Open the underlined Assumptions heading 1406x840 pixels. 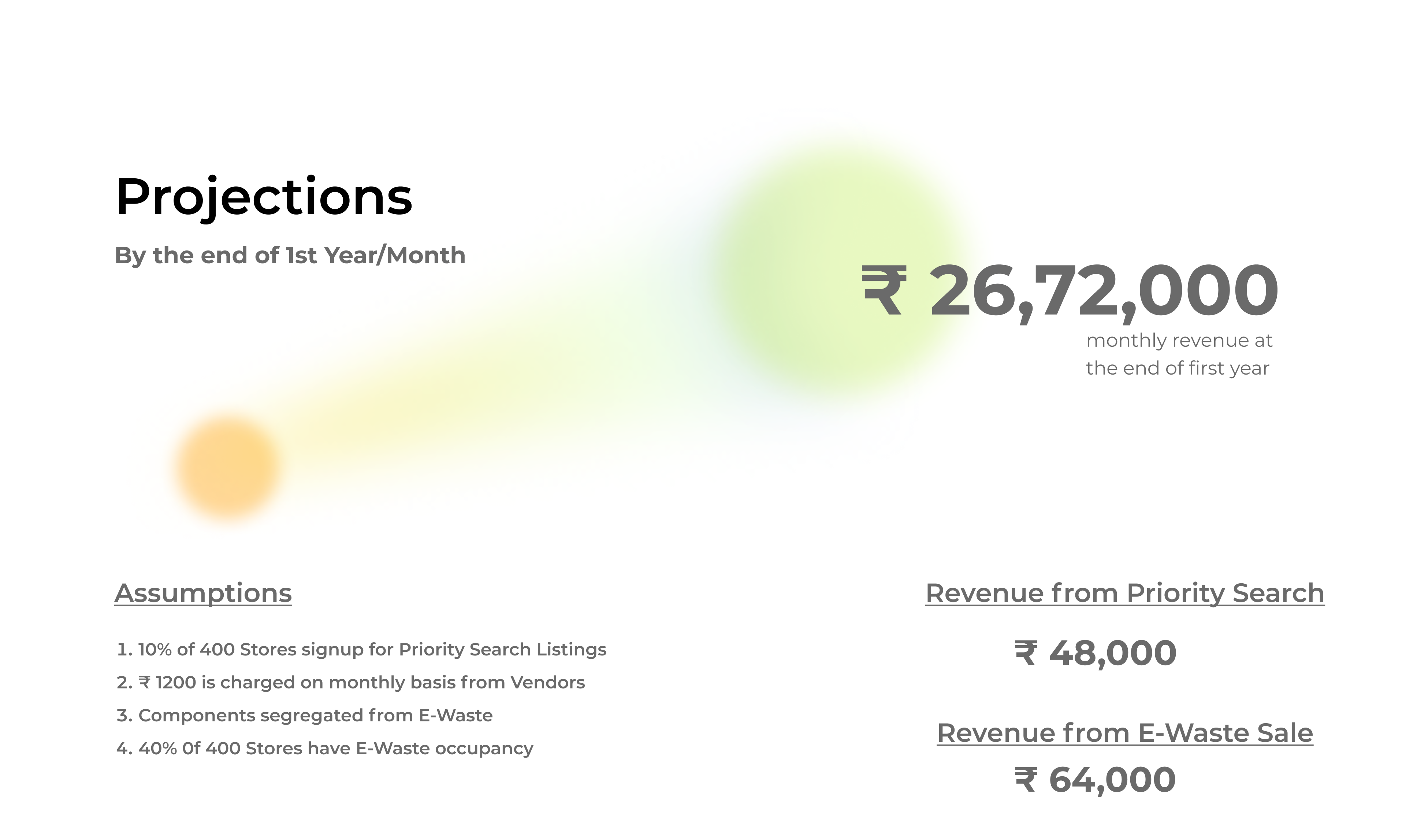[203, 594]
